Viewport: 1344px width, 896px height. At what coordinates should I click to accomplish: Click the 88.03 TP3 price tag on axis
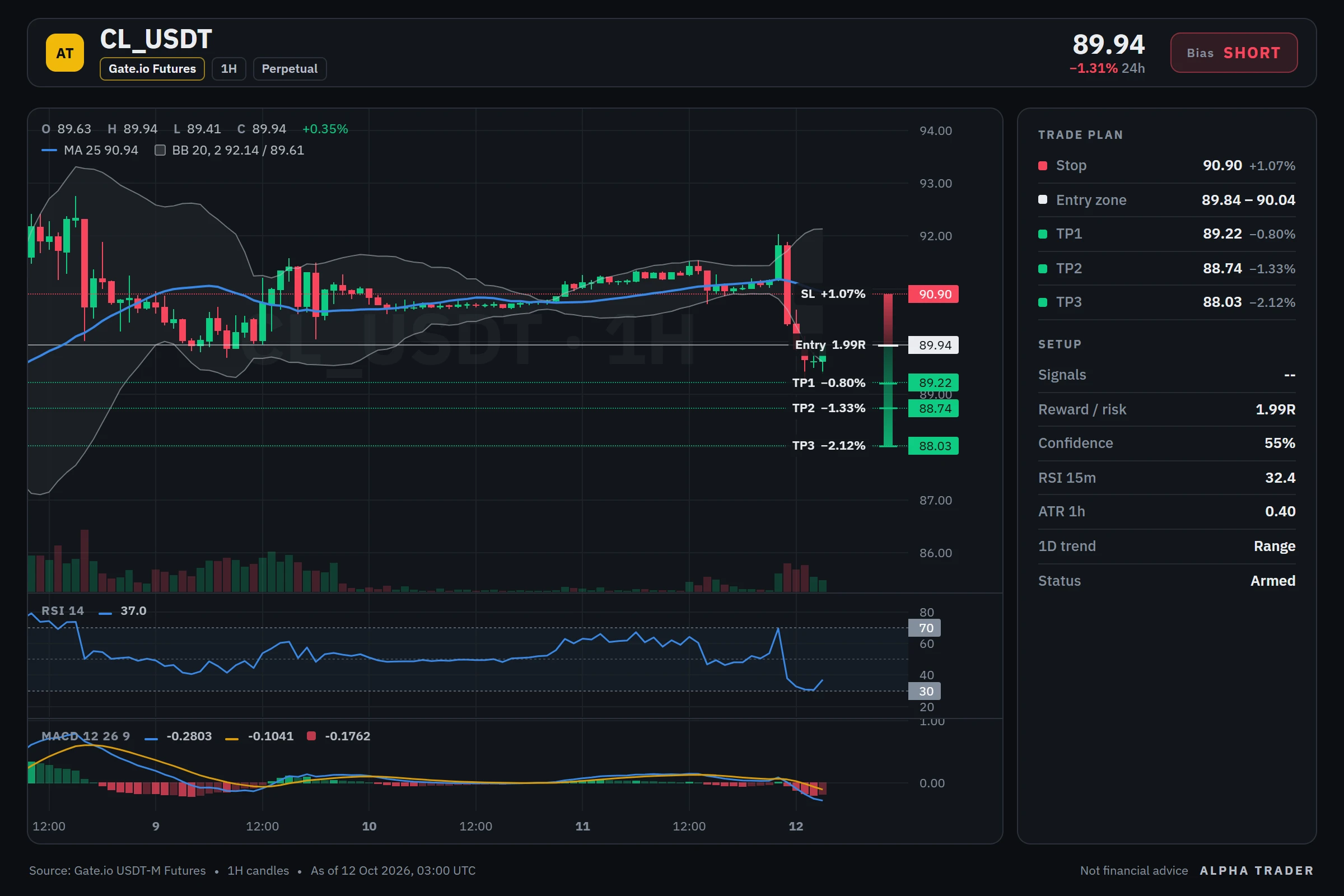(x=933, y=446)
